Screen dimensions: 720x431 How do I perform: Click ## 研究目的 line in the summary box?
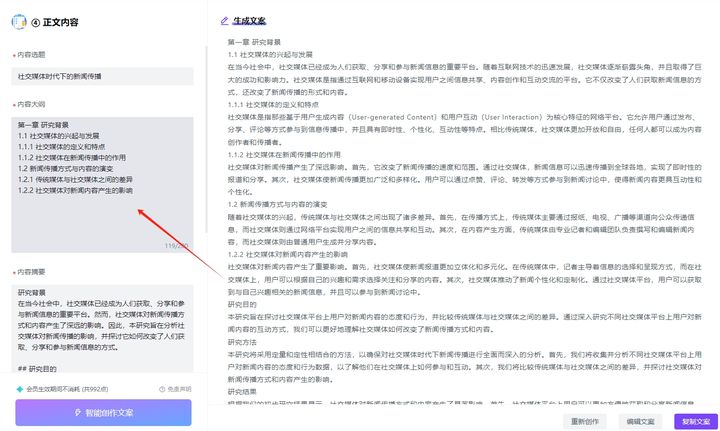coord(37,369)
